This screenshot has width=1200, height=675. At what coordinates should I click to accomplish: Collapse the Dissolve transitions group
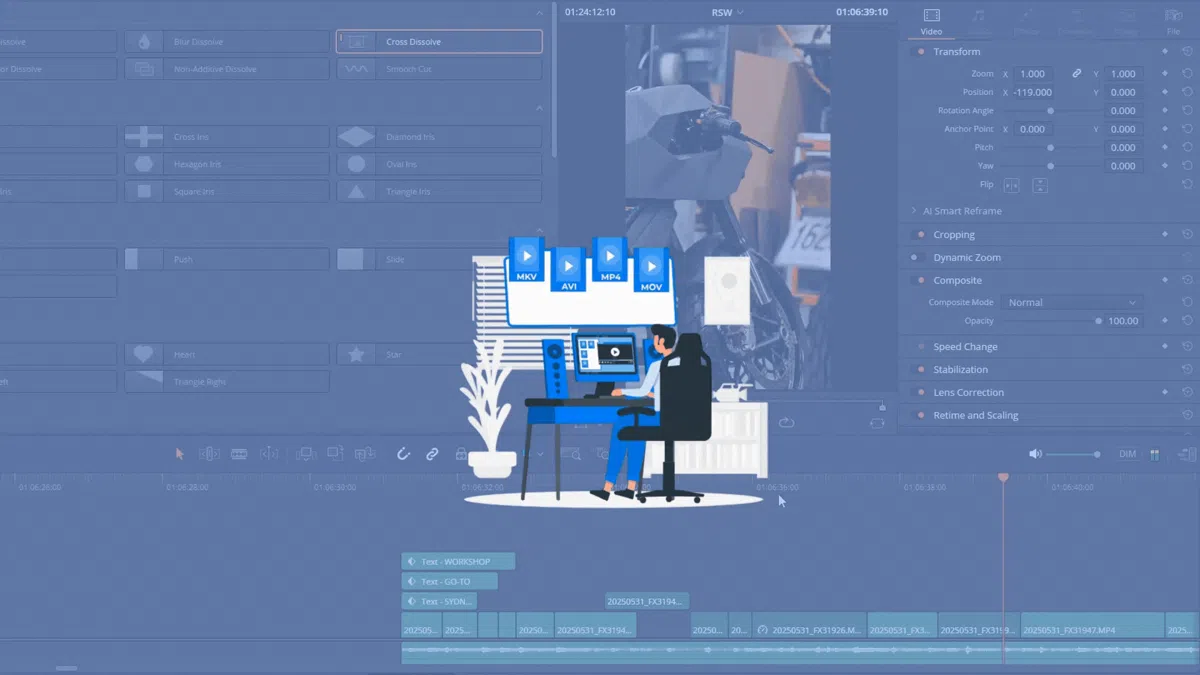pyautogui.click(x=540, y=13)
